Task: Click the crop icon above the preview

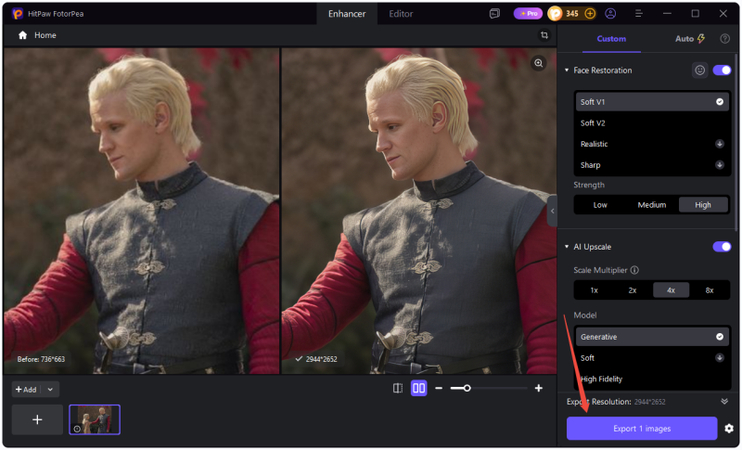Action: [544, 35]
